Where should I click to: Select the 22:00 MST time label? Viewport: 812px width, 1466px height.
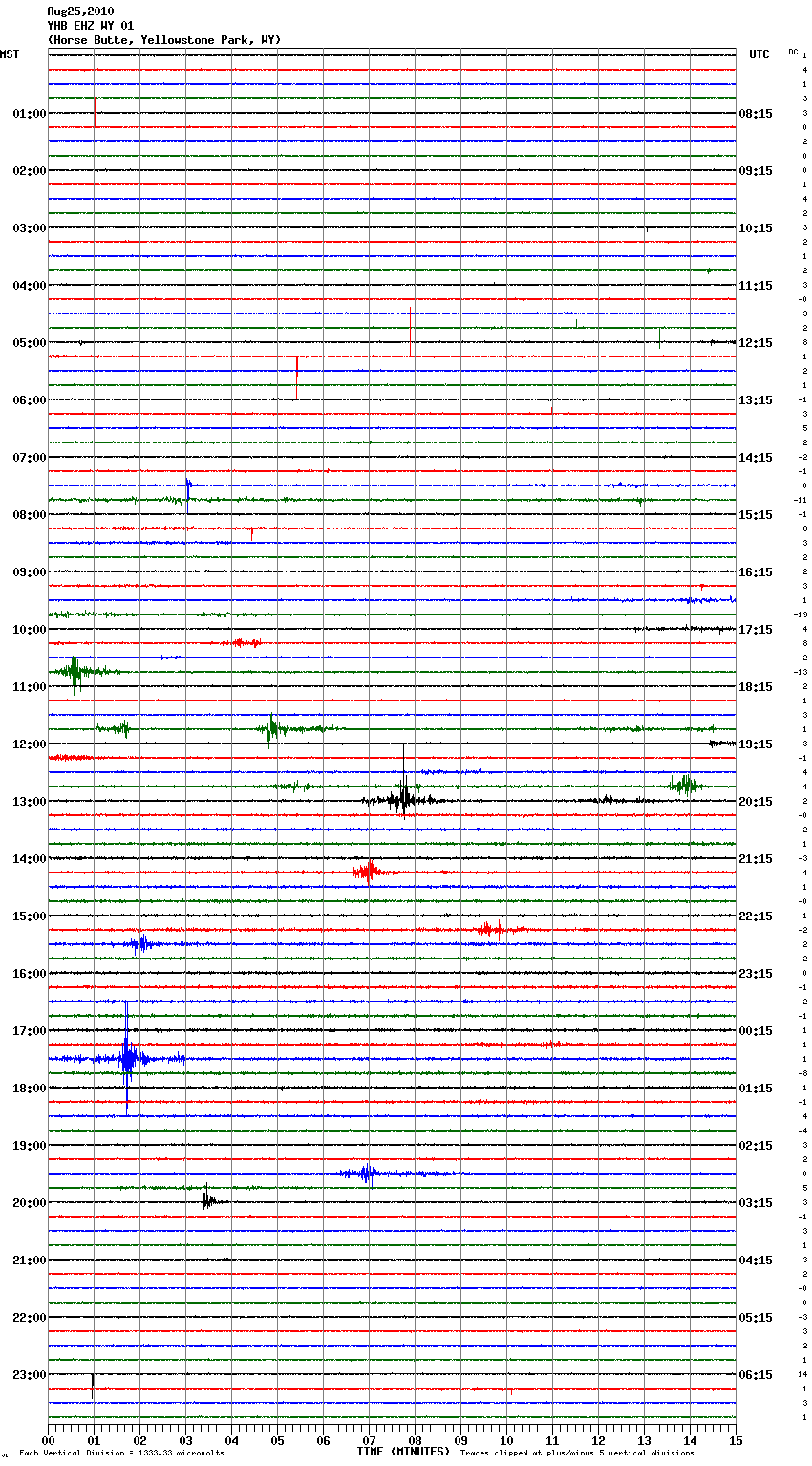point(29,1318)
